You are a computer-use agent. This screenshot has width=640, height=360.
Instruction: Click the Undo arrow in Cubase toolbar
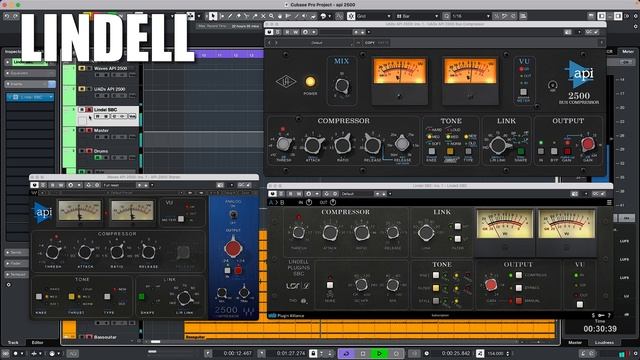click(7, 16)
